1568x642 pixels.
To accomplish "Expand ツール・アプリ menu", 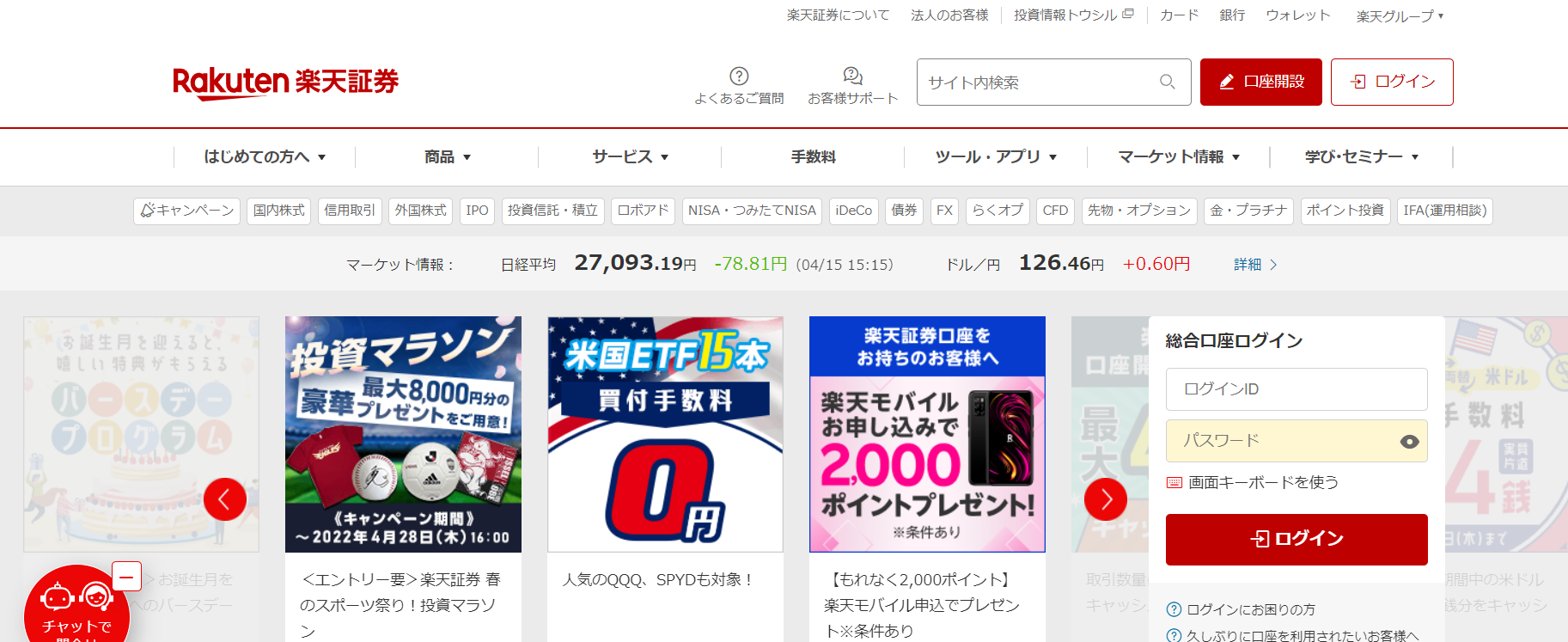I will point(996,156).
